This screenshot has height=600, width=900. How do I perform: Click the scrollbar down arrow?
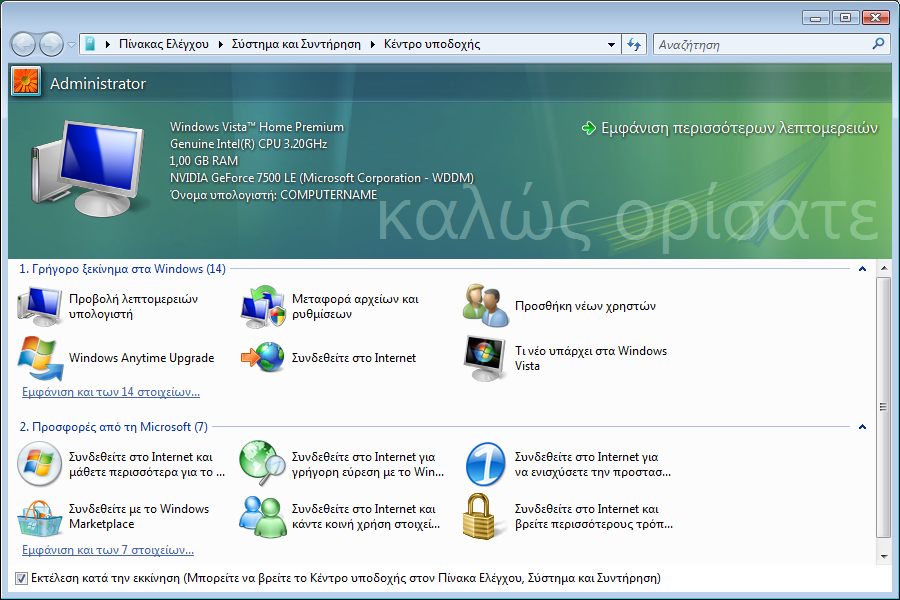click(x=883, y=556)
